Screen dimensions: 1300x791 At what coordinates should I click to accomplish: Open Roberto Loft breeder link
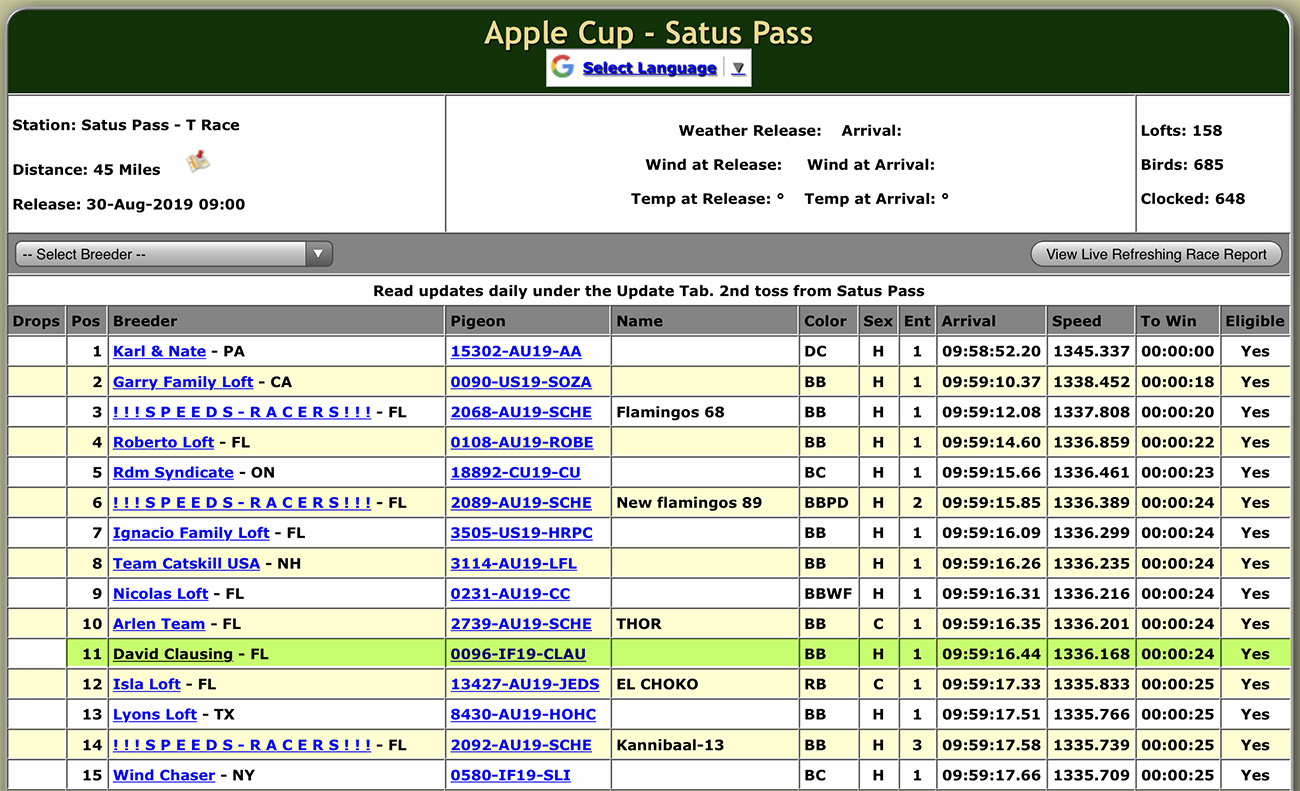pyautogui.click(x=164, y=442)
